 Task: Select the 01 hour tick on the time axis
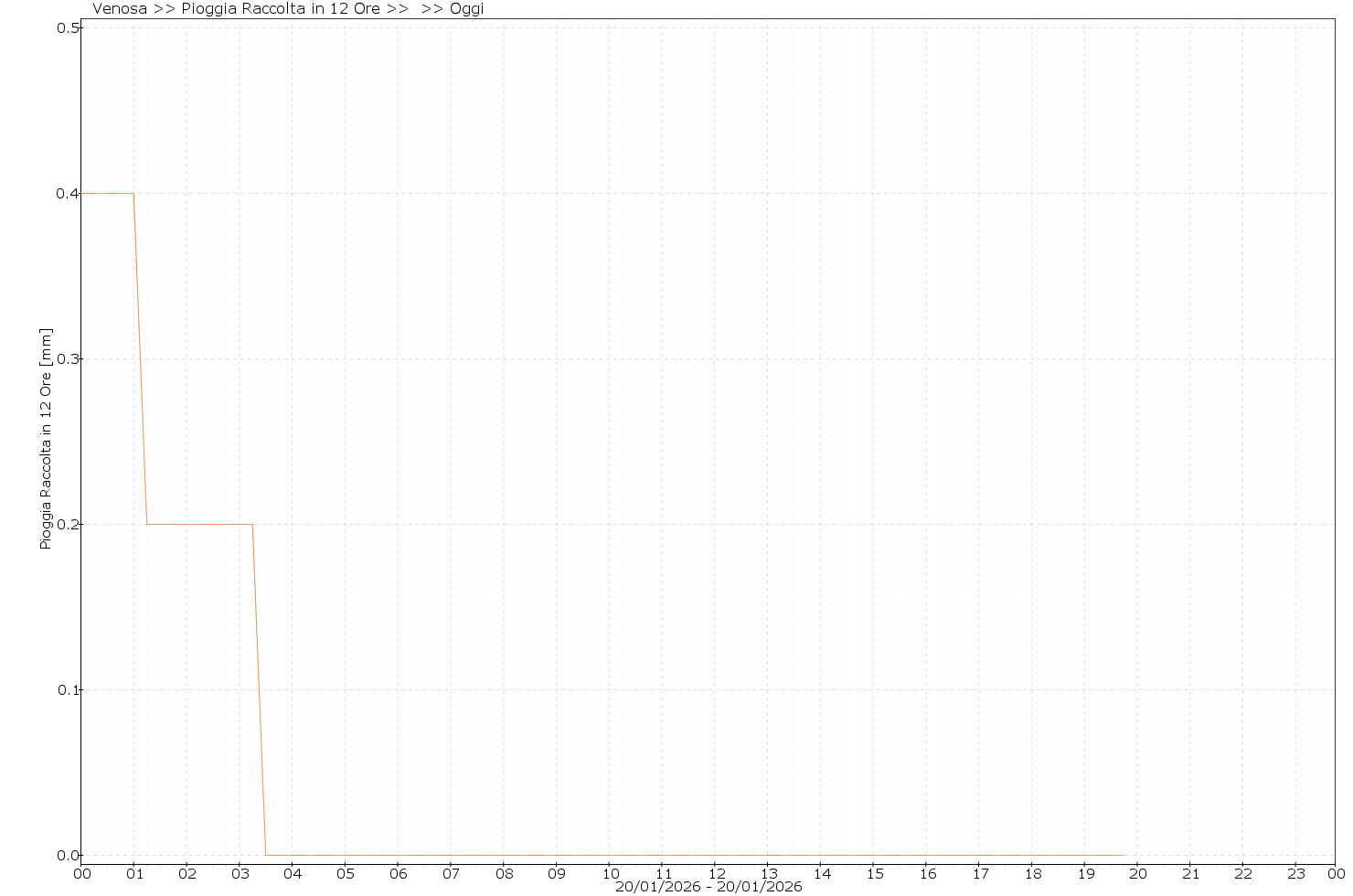(x=134, y=873)
